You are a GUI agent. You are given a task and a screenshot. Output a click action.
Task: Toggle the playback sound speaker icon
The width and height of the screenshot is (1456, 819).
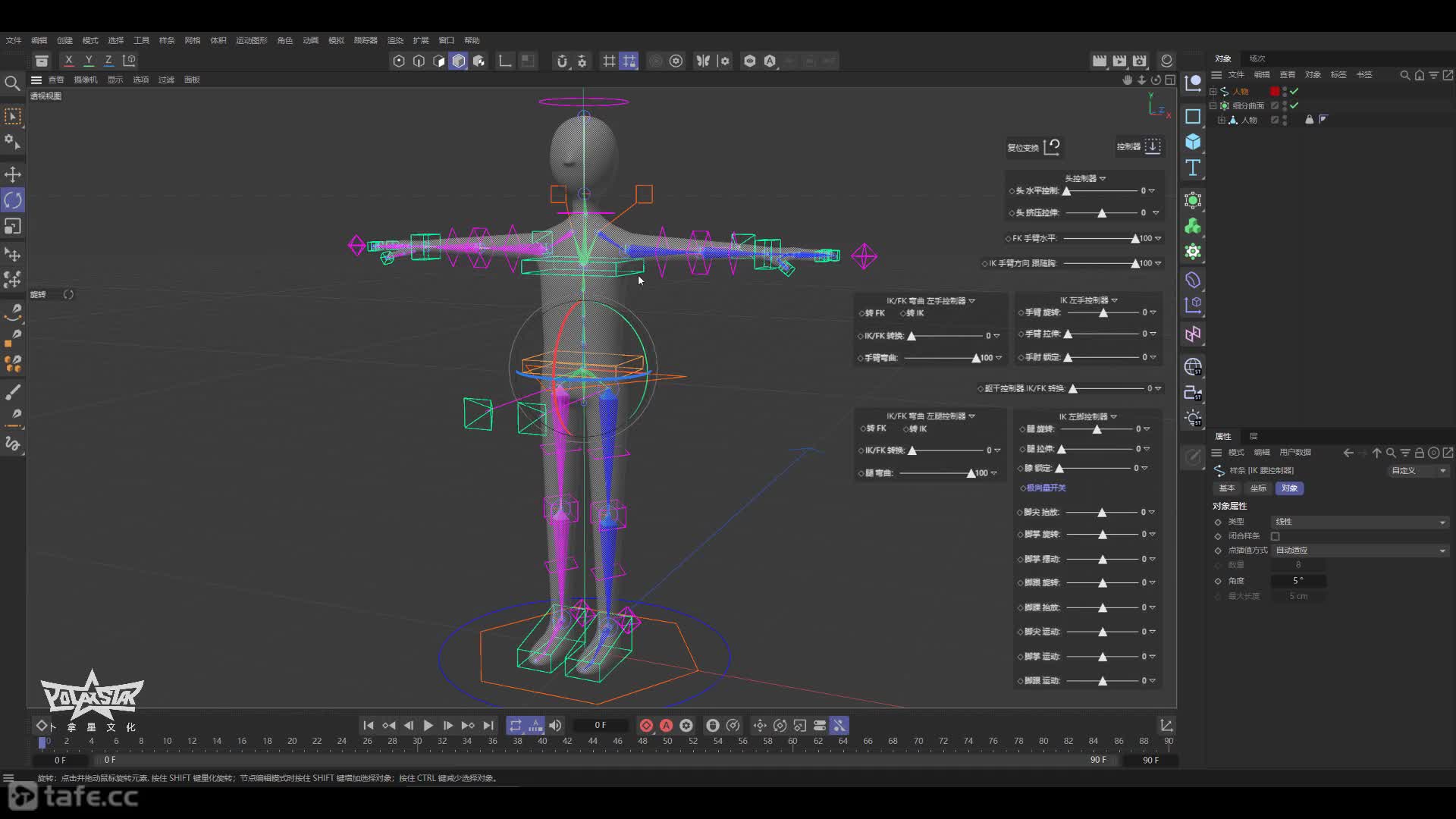[556, 726]
